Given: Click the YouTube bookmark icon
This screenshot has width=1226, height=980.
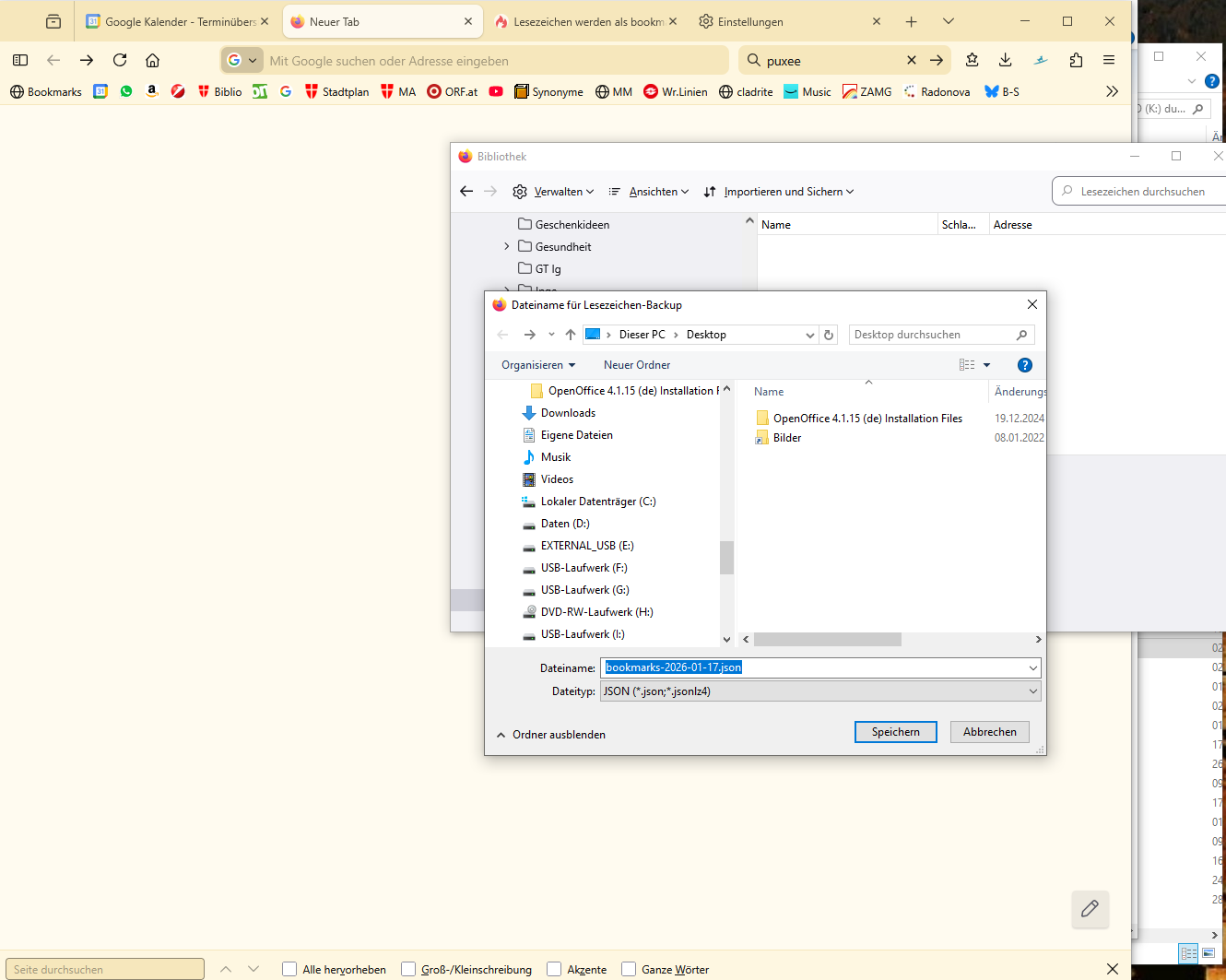Looking at the screenshot, I should 496,92.
